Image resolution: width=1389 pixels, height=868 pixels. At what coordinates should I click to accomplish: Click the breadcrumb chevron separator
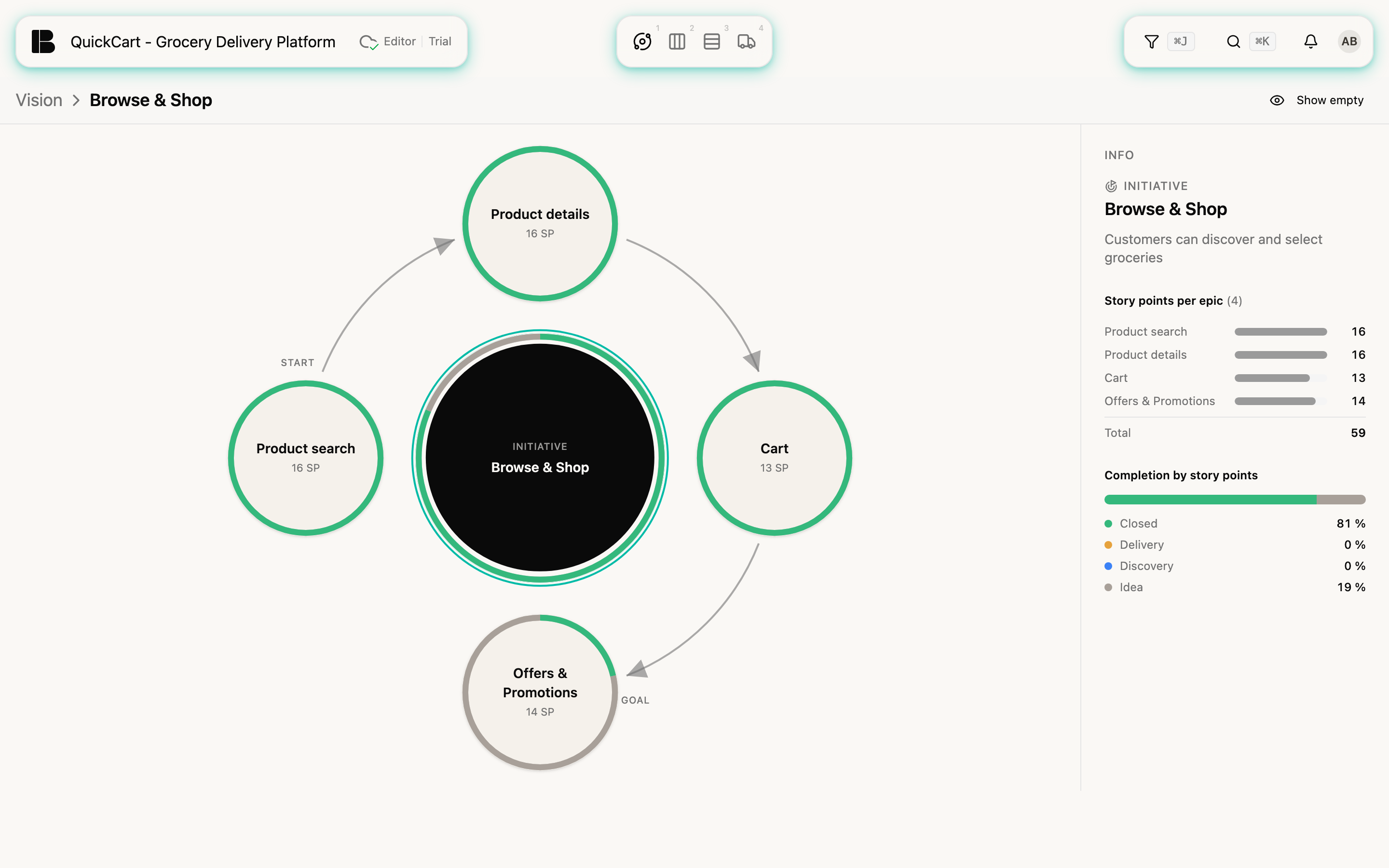click(x=76, y=100)
